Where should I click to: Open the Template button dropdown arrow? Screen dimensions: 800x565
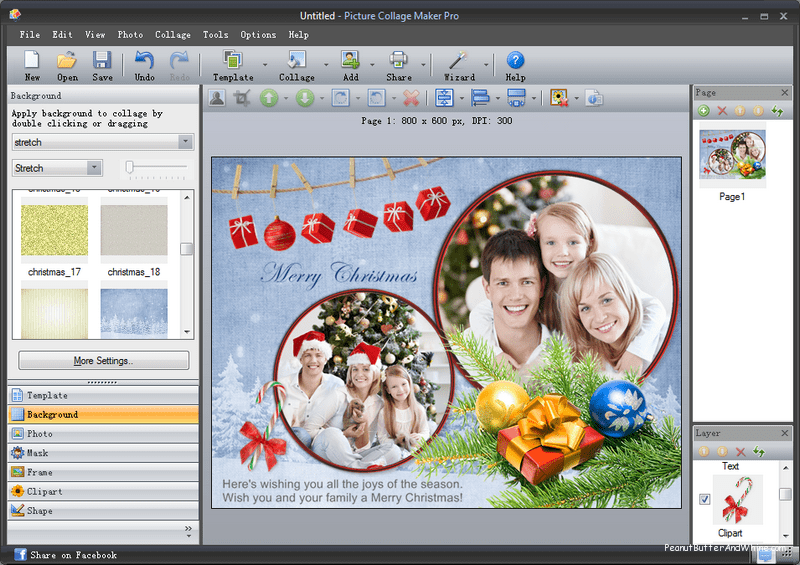click(265, 66)
